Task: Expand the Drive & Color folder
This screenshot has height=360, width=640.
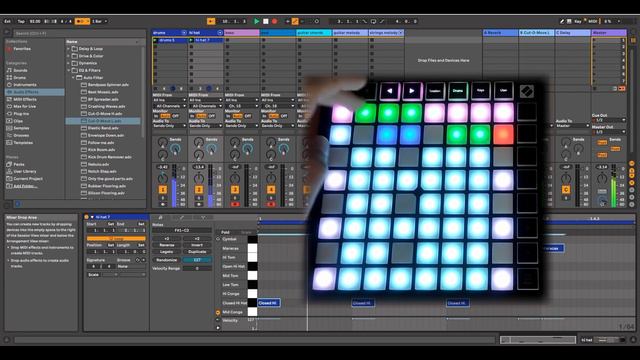Action: 69,56
